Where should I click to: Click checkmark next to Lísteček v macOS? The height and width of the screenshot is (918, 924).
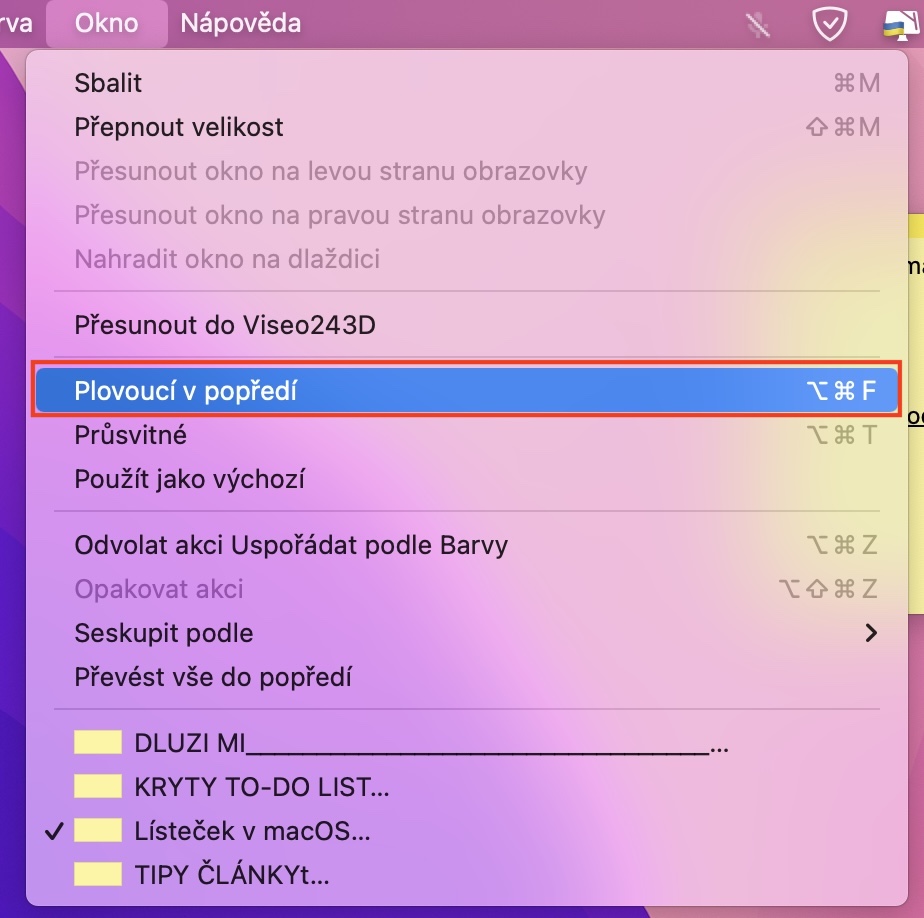pos(56,831)
